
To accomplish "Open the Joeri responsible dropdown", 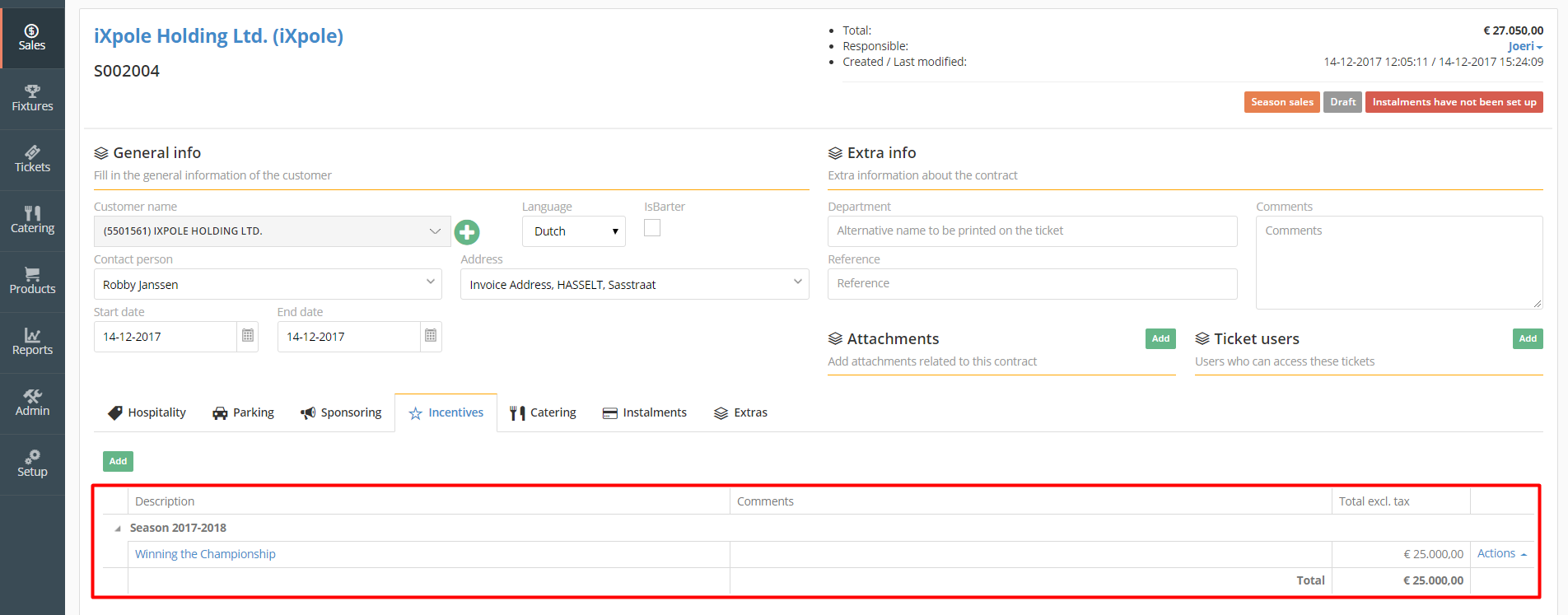I will (1525, 46).
